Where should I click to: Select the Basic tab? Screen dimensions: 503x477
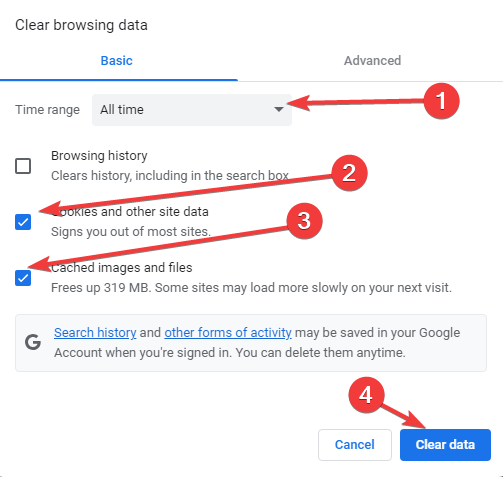[x=117, y=61]
